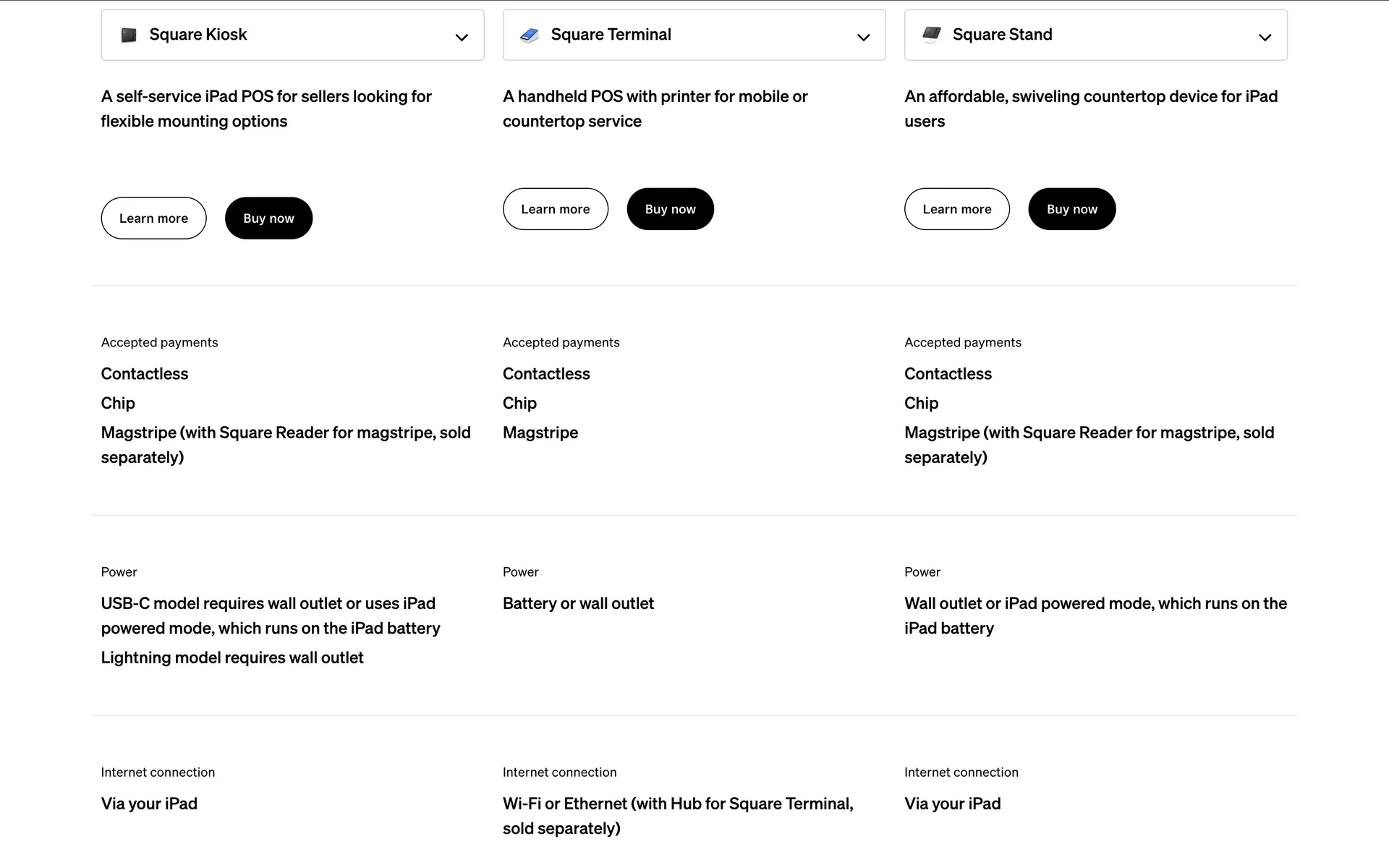Open Learn more for Square Stand
Image resolution: width=1389 pixels, height=868 pixels.
click(956, 209)
